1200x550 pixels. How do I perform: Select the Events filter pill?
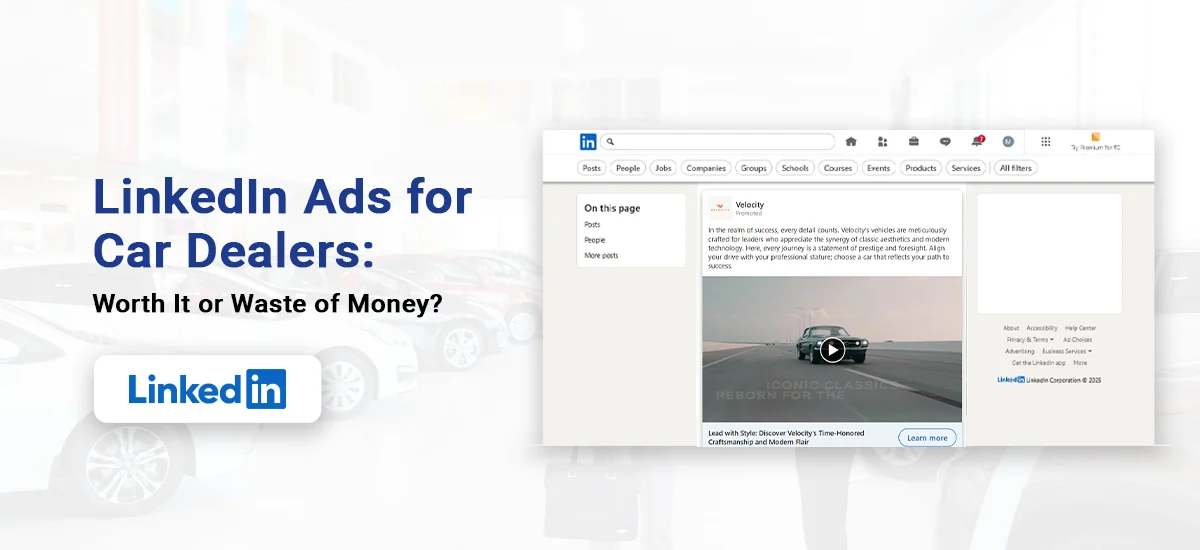878,168
